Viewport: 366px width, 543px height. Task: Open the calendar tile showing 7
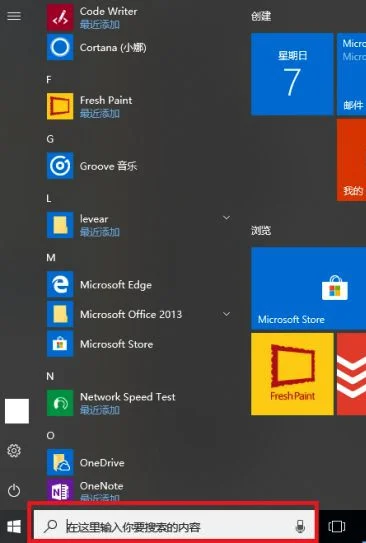(x=292, y=74)
